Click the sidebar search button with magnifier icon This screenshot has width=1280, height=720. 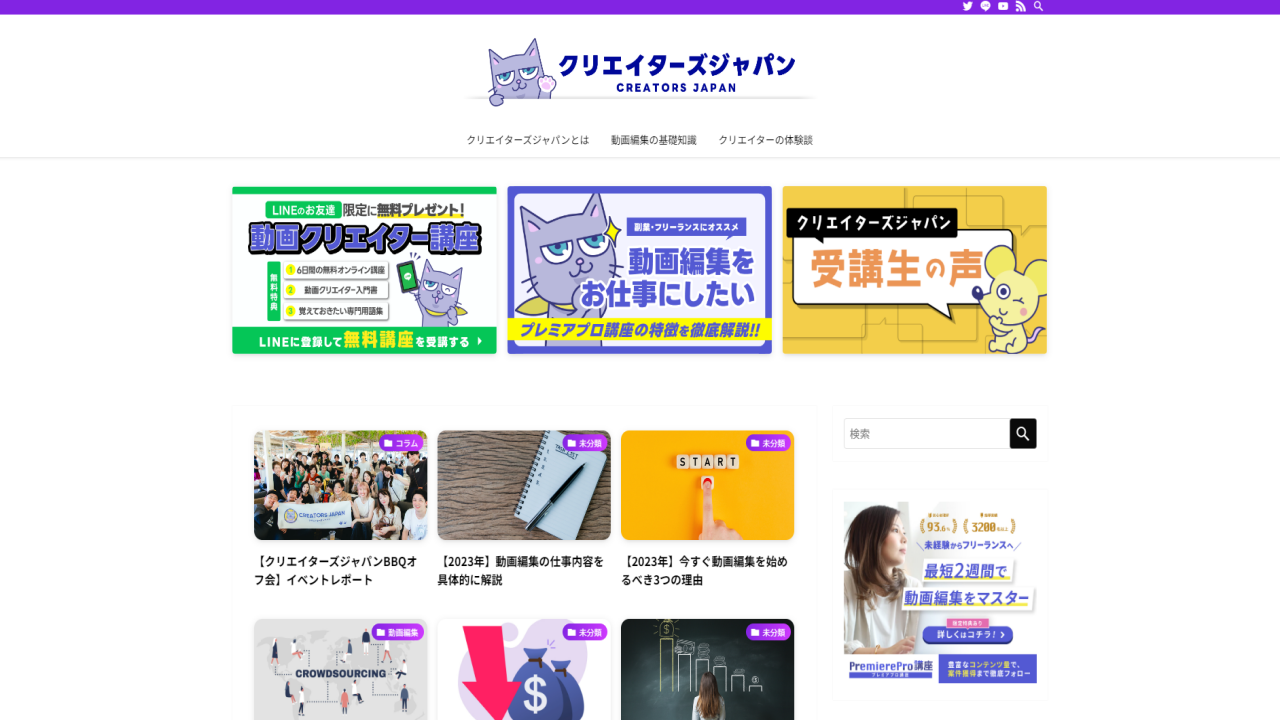point(1022,433)
